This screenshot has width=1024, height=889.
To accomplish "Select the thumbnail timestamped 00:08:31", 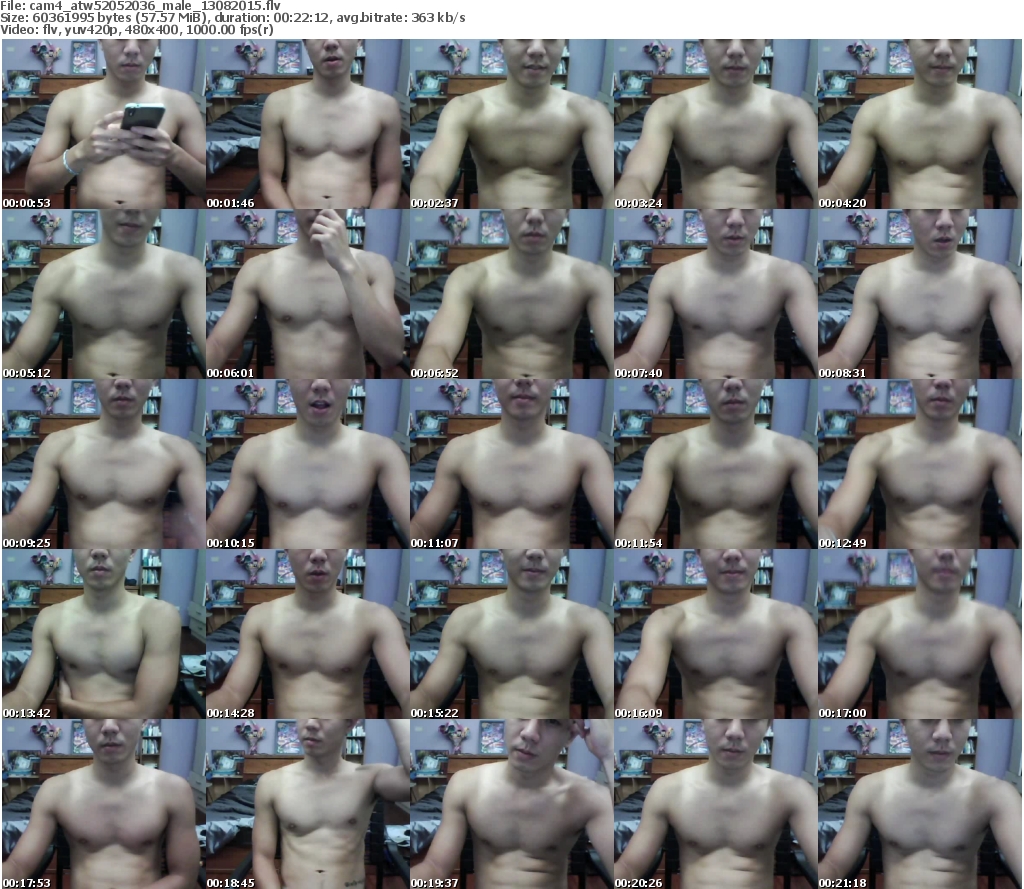I will coord(920,294).
